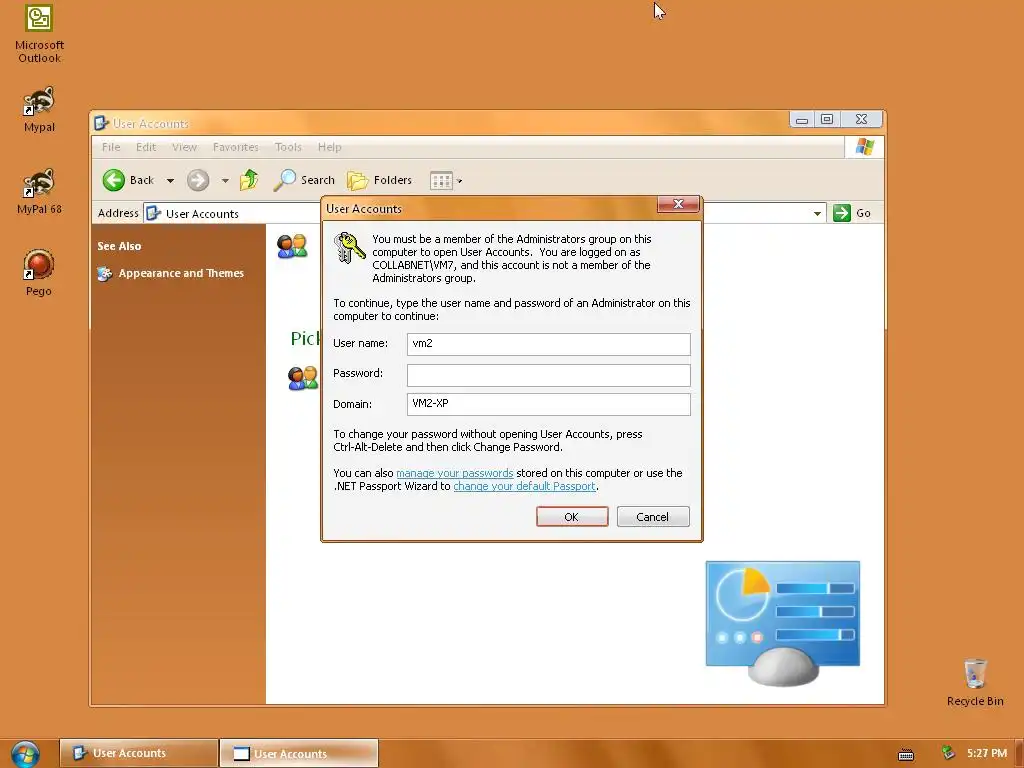The image size is (1024, 768).
Task: Click the network tray icon beside clock
Action: (948, 753)
